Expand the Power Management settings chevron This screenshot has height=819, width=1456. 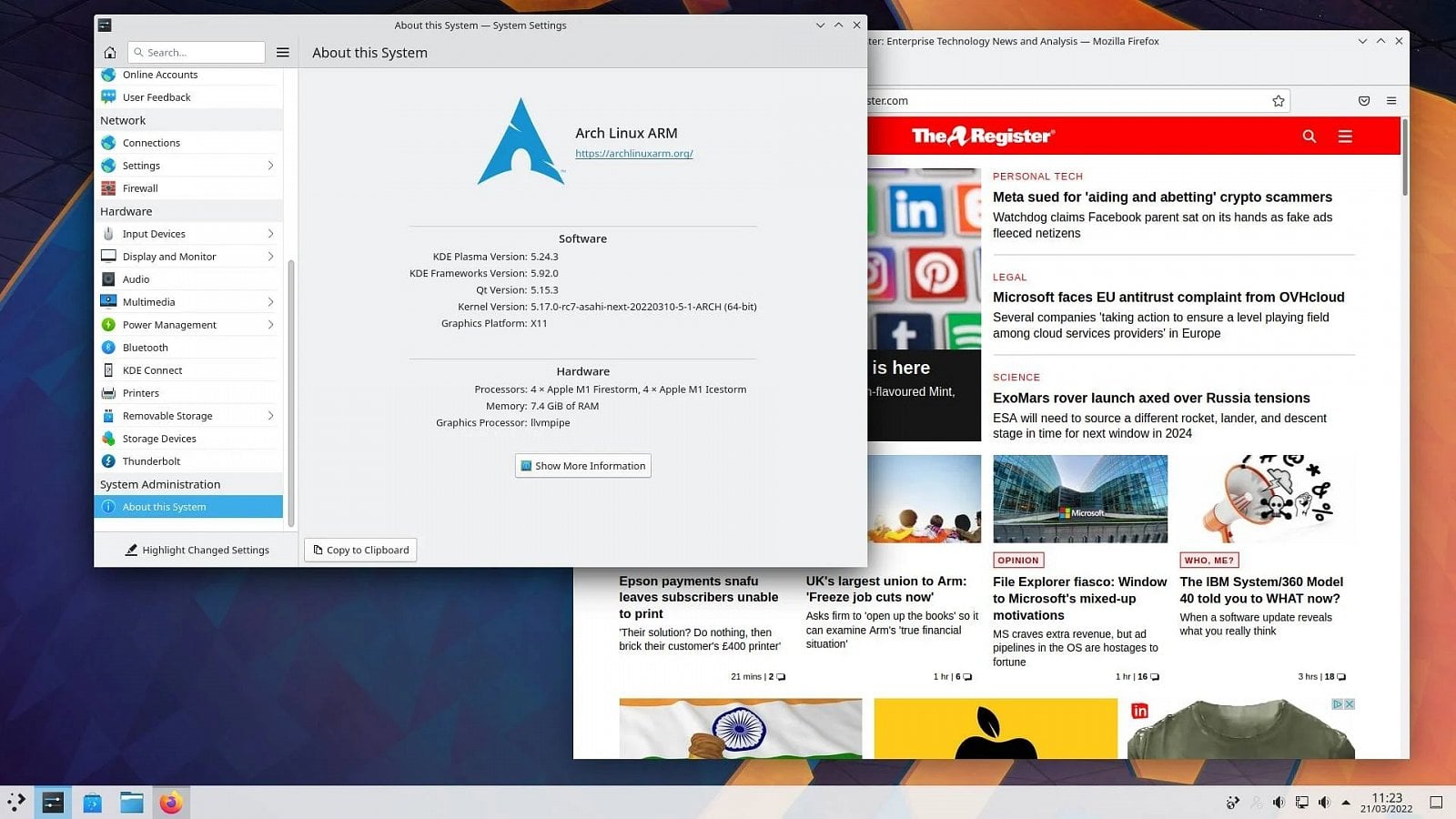pos(270,324)
